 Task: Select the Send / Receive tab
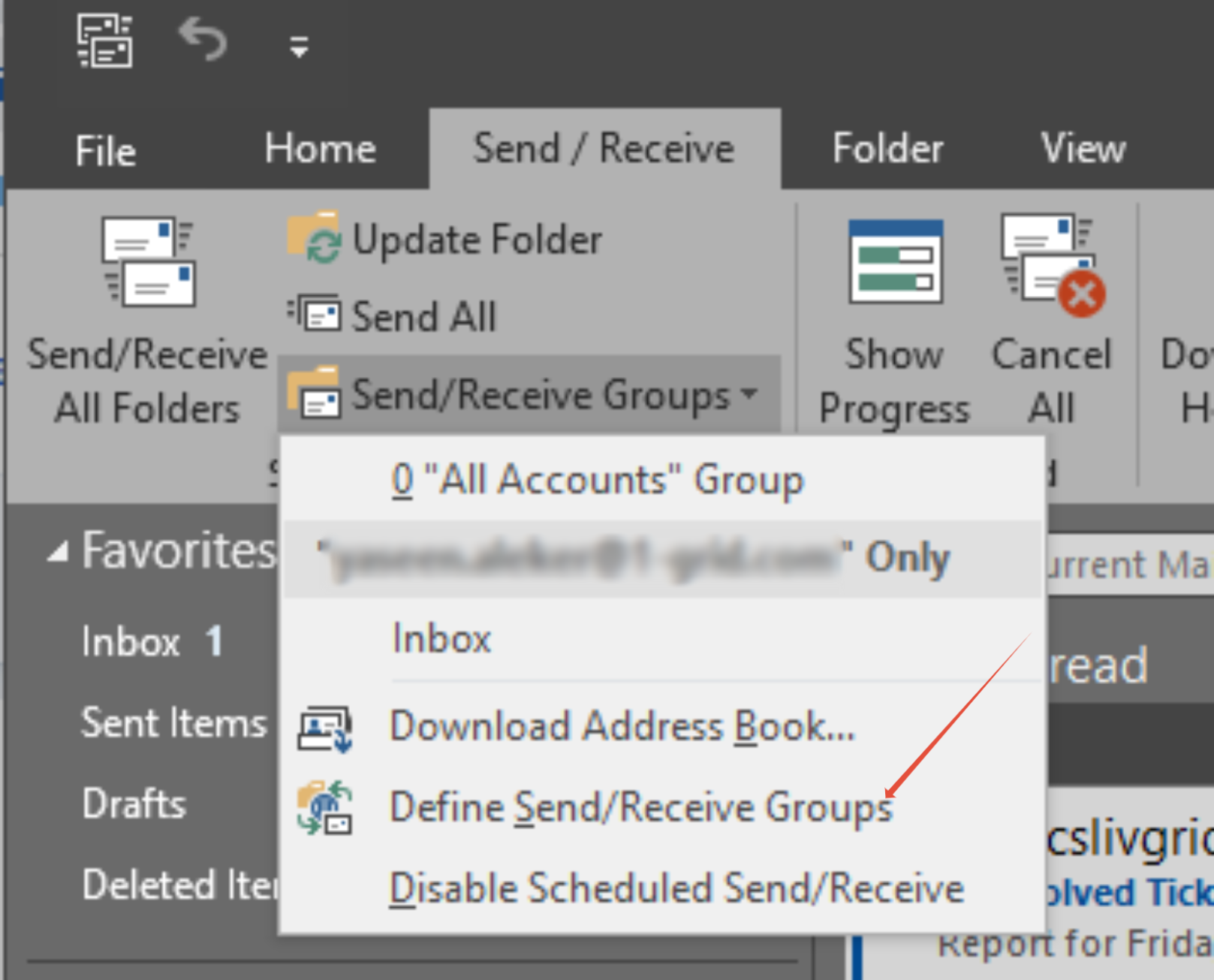pyautogui.click(x=604, y=148)
